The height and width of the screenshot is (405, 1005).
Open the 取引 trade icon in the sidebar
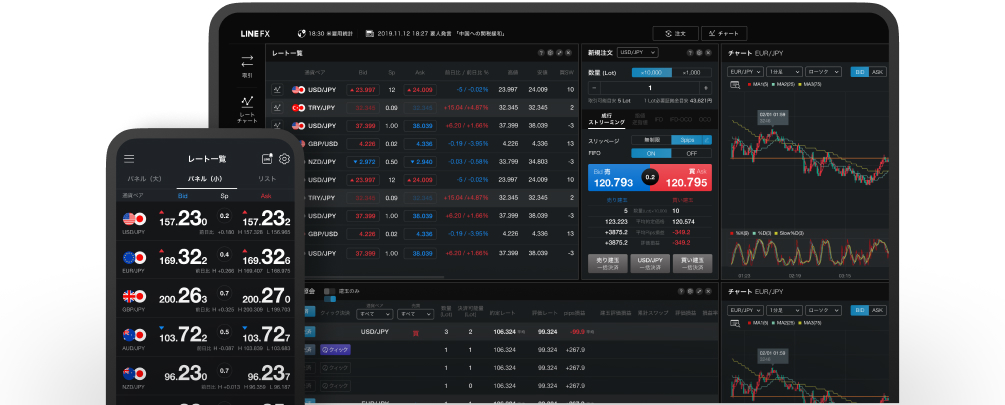point(247,67)
